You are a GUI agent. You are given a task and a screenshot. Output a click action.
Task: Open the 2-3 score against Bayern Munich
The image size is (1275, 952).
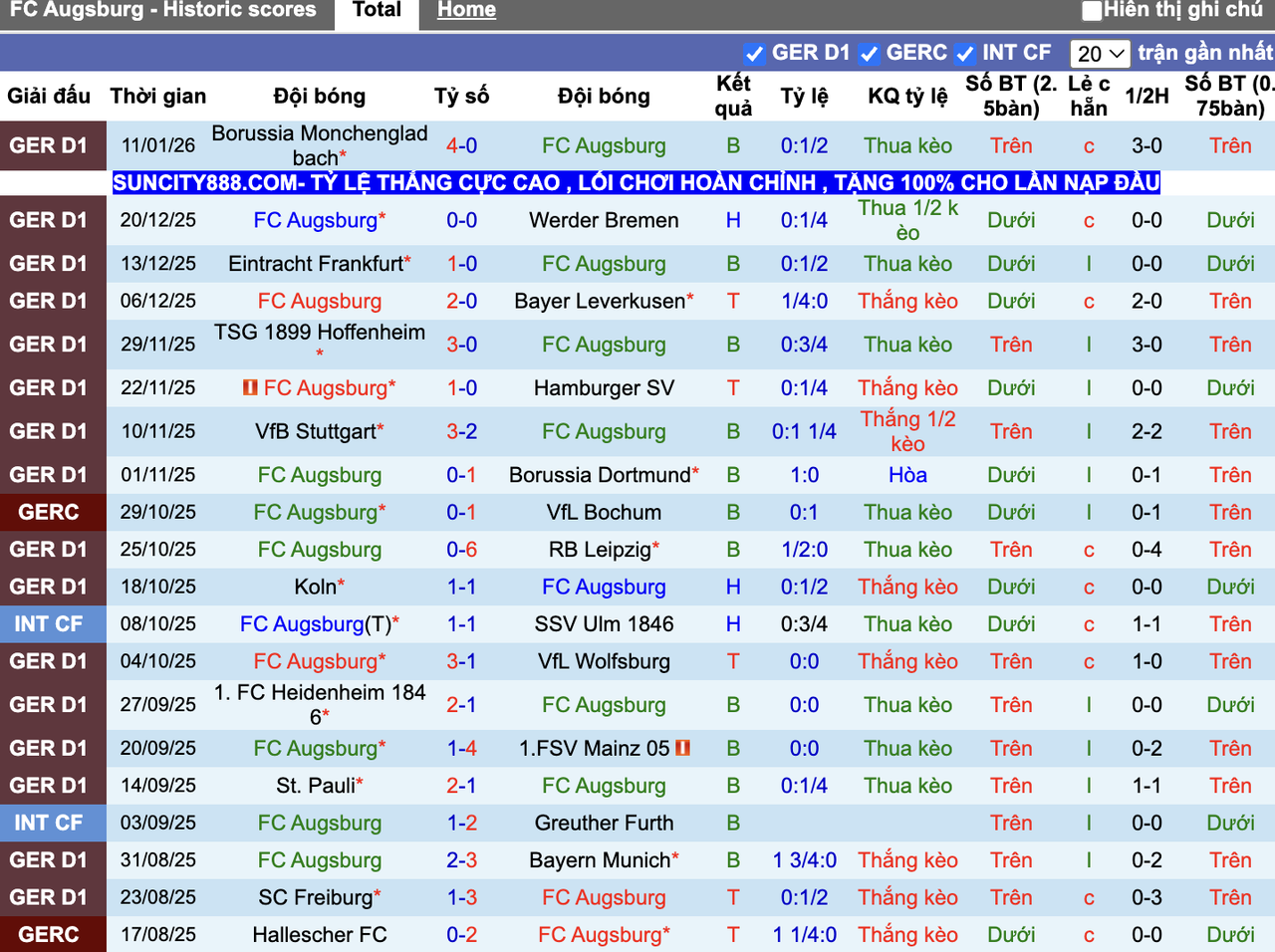coord(461,860)
